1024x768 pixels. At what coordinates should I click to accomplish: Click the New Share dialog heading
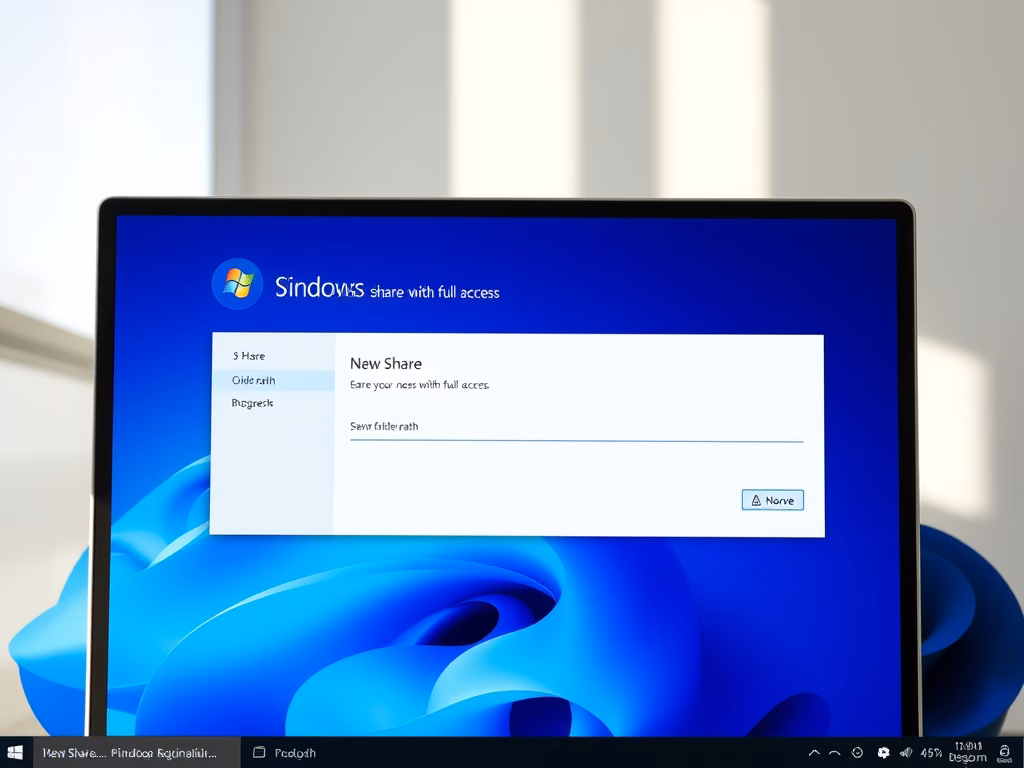pyautogui.click(x=386, y=364)
